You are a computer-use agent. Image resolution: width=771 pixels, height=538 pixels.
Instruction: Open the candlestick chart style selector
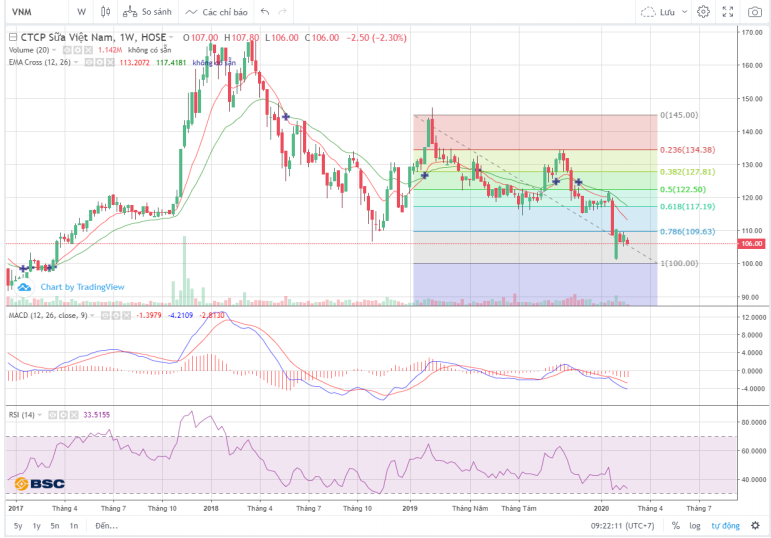[105, 12]
